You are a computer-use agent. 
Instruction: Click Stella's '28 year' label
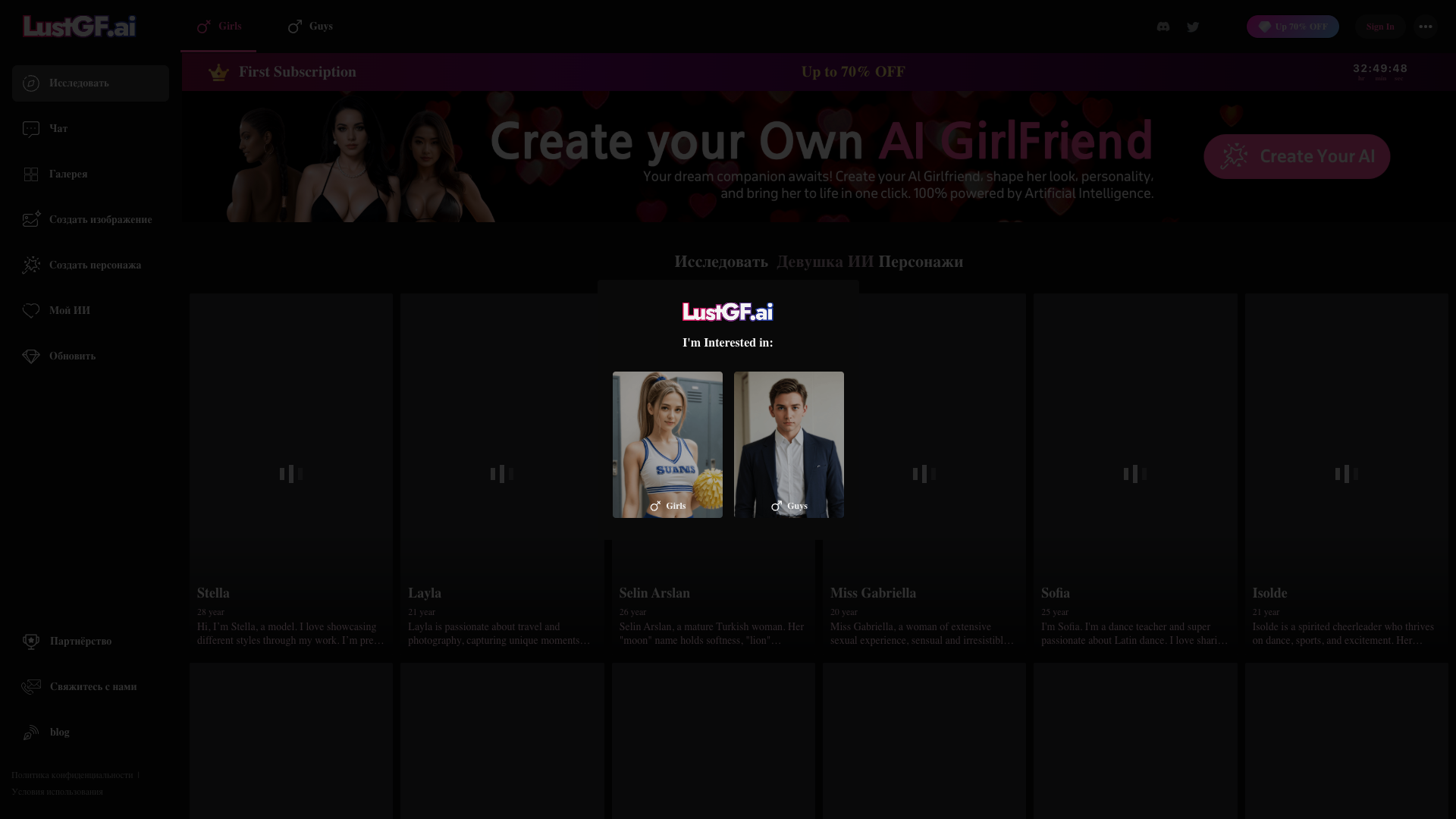tap(211, 612)
